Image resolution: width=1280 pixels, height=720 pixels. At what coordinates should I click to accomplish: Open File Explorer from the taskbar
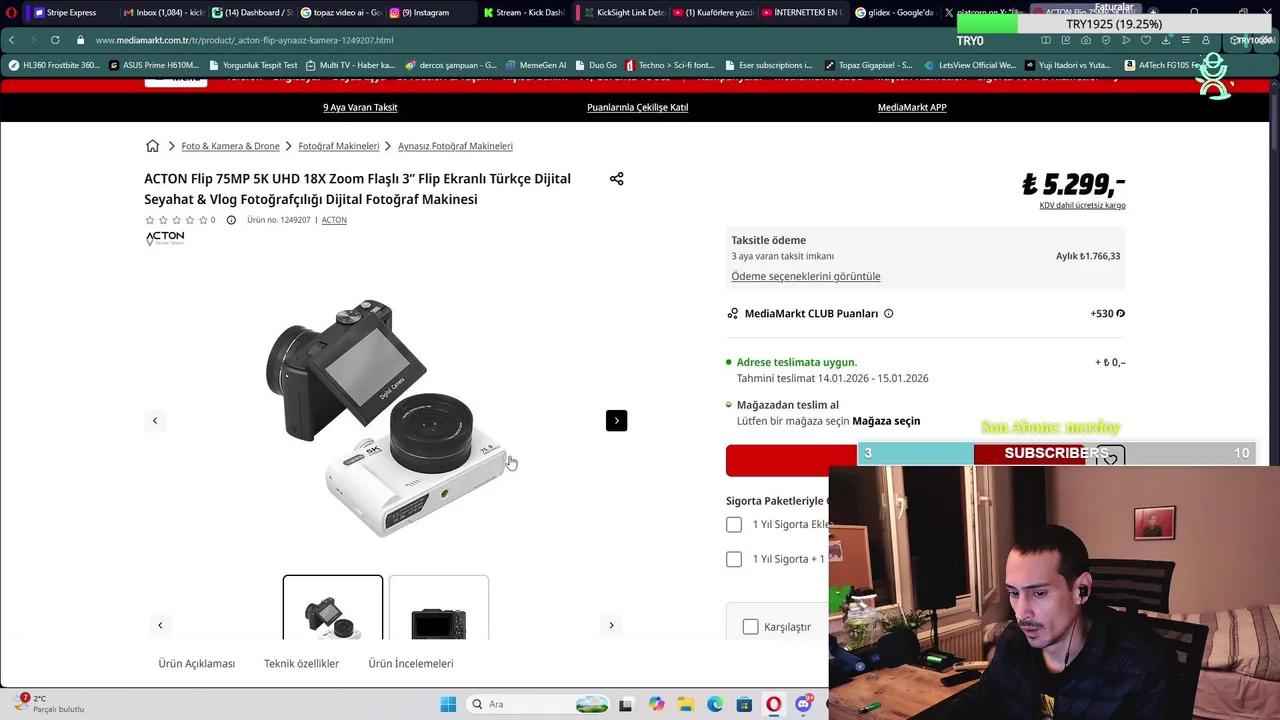tap(685, 704)
